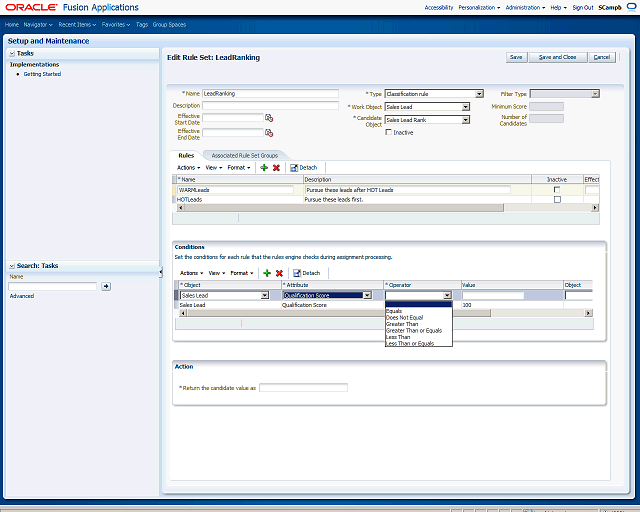The image size is (640, 512).
Task: Click the chat bubble icon beside SCampb
Action: click(631, 7)
